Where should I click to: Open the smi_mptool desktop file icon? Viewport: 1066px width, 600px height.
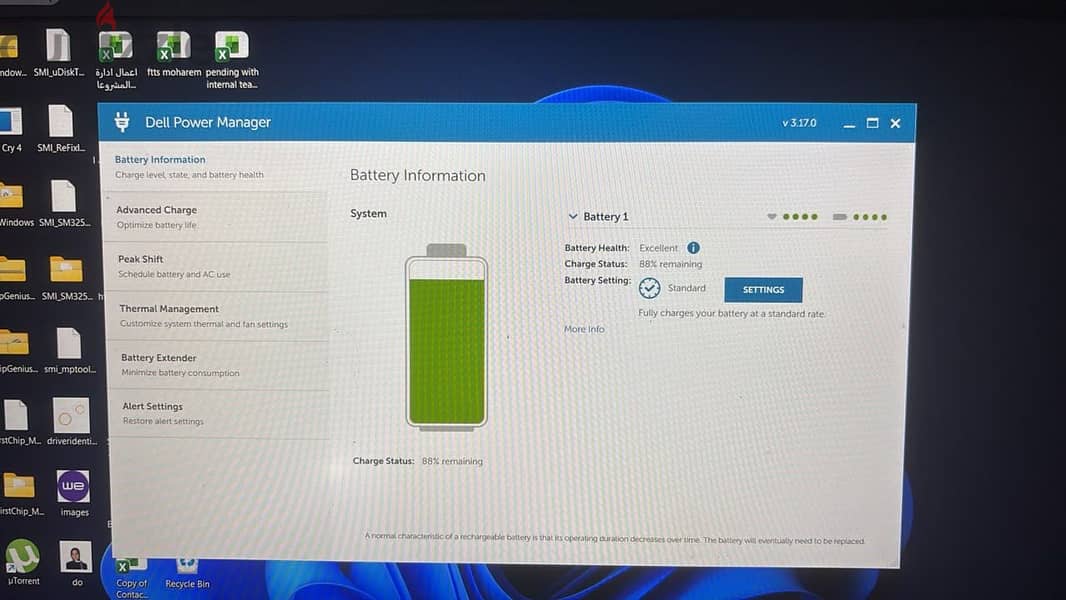[69, 350]
